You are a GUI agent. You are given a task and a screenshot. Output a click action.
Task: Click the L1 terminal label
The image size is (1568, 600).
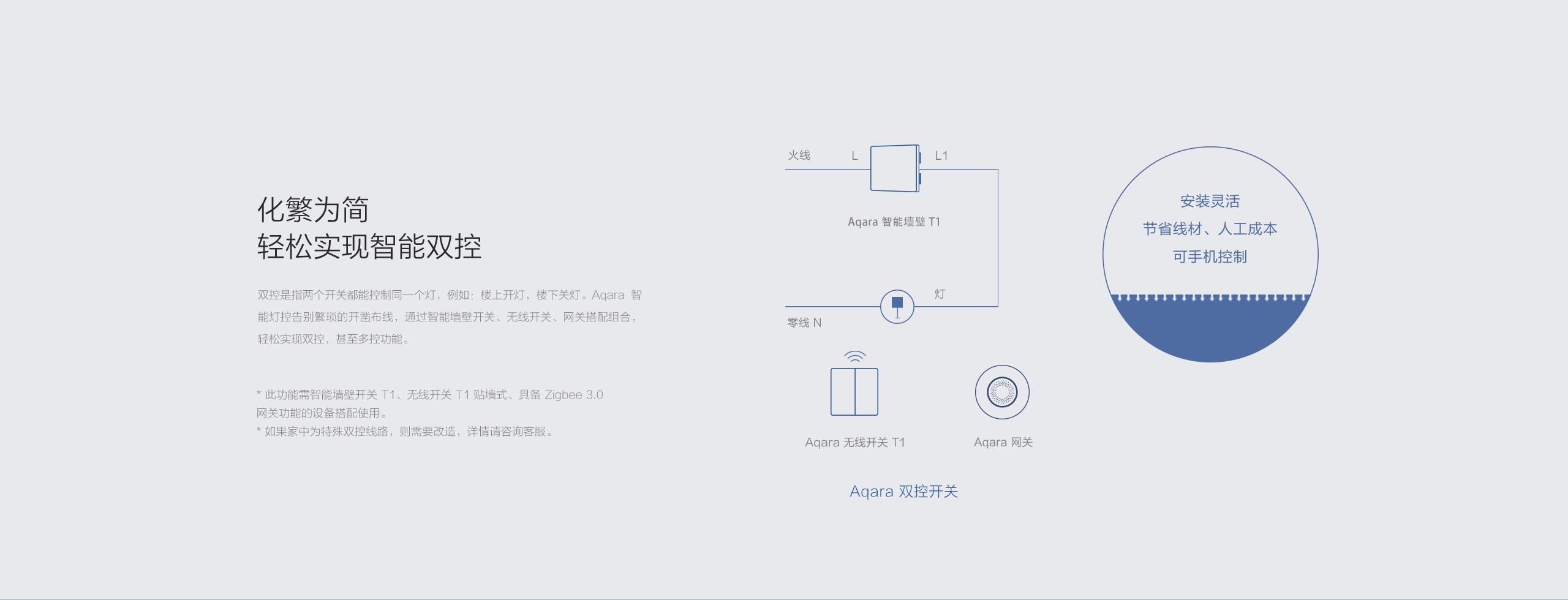point(941,156)
